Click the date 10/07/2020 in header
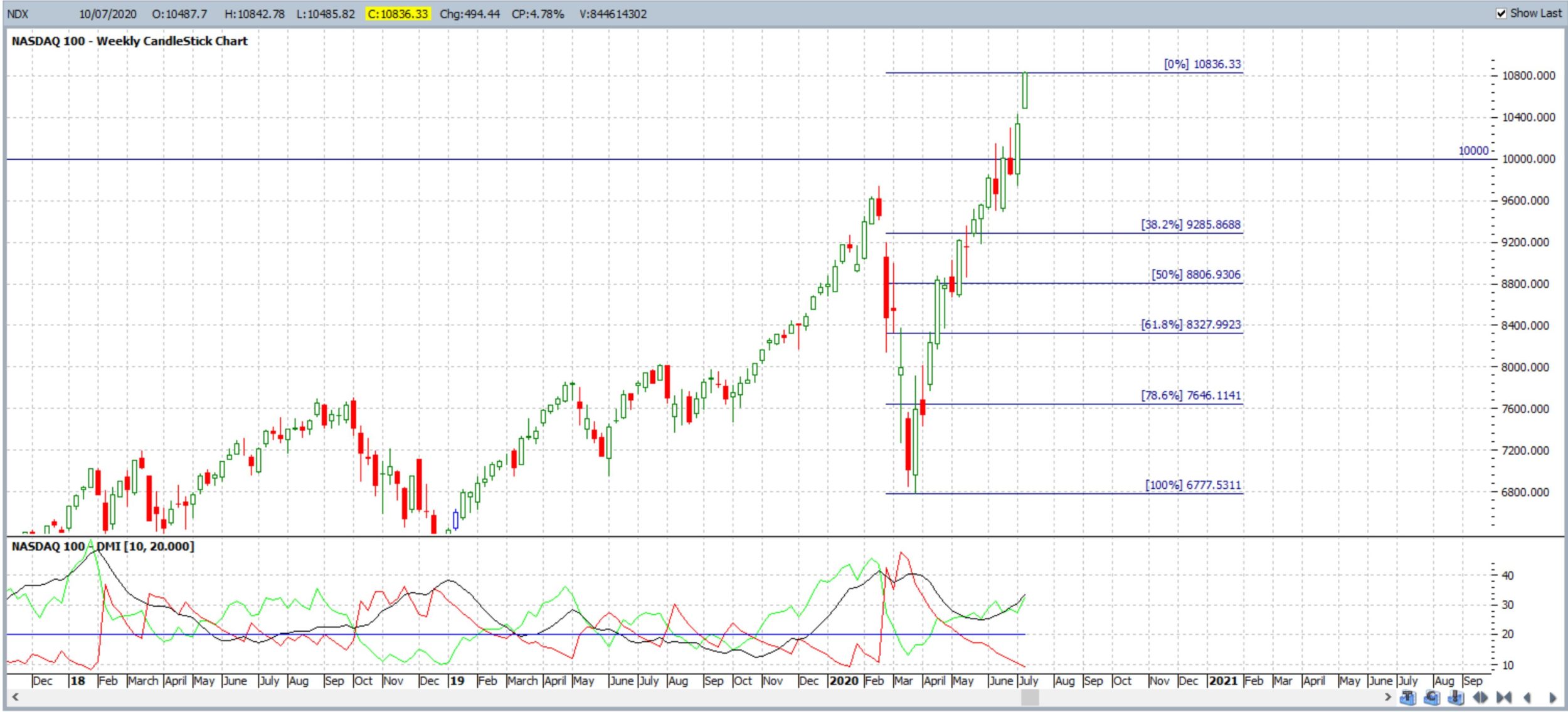Viewport: 1568px width, 712px height. point(108,14)
